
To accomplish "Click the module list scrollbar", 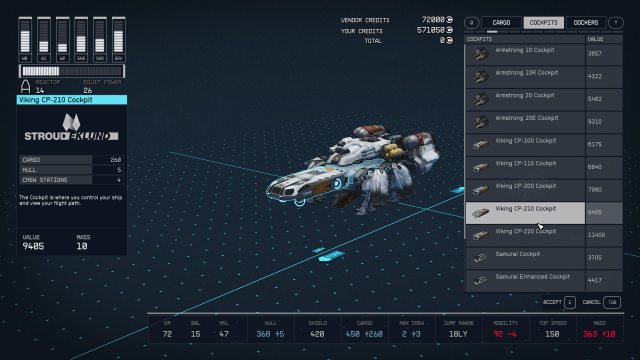I will 465,142.
